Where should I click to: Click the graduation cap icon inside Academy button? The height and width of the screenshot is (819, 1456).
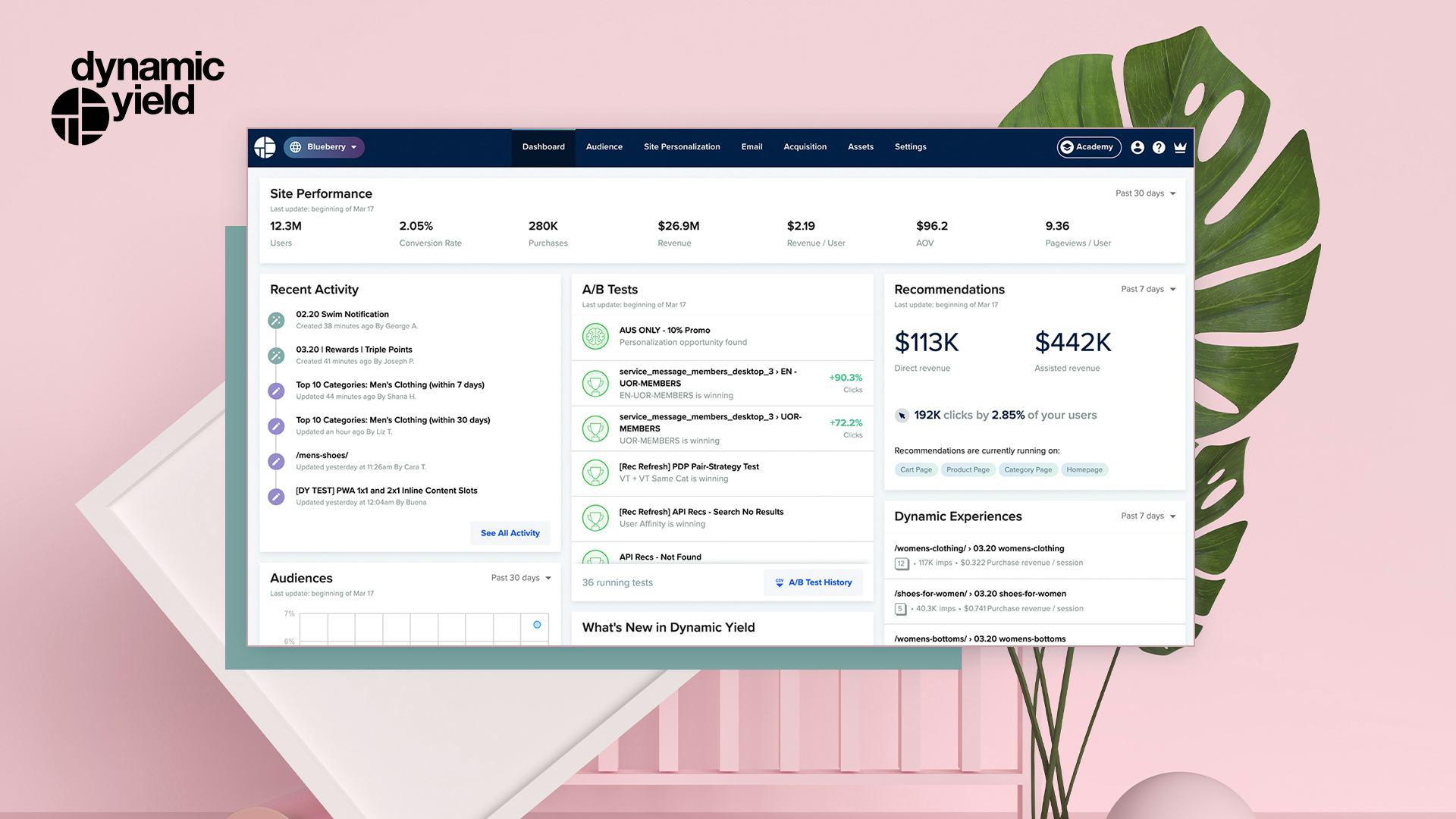(1067, 147)
